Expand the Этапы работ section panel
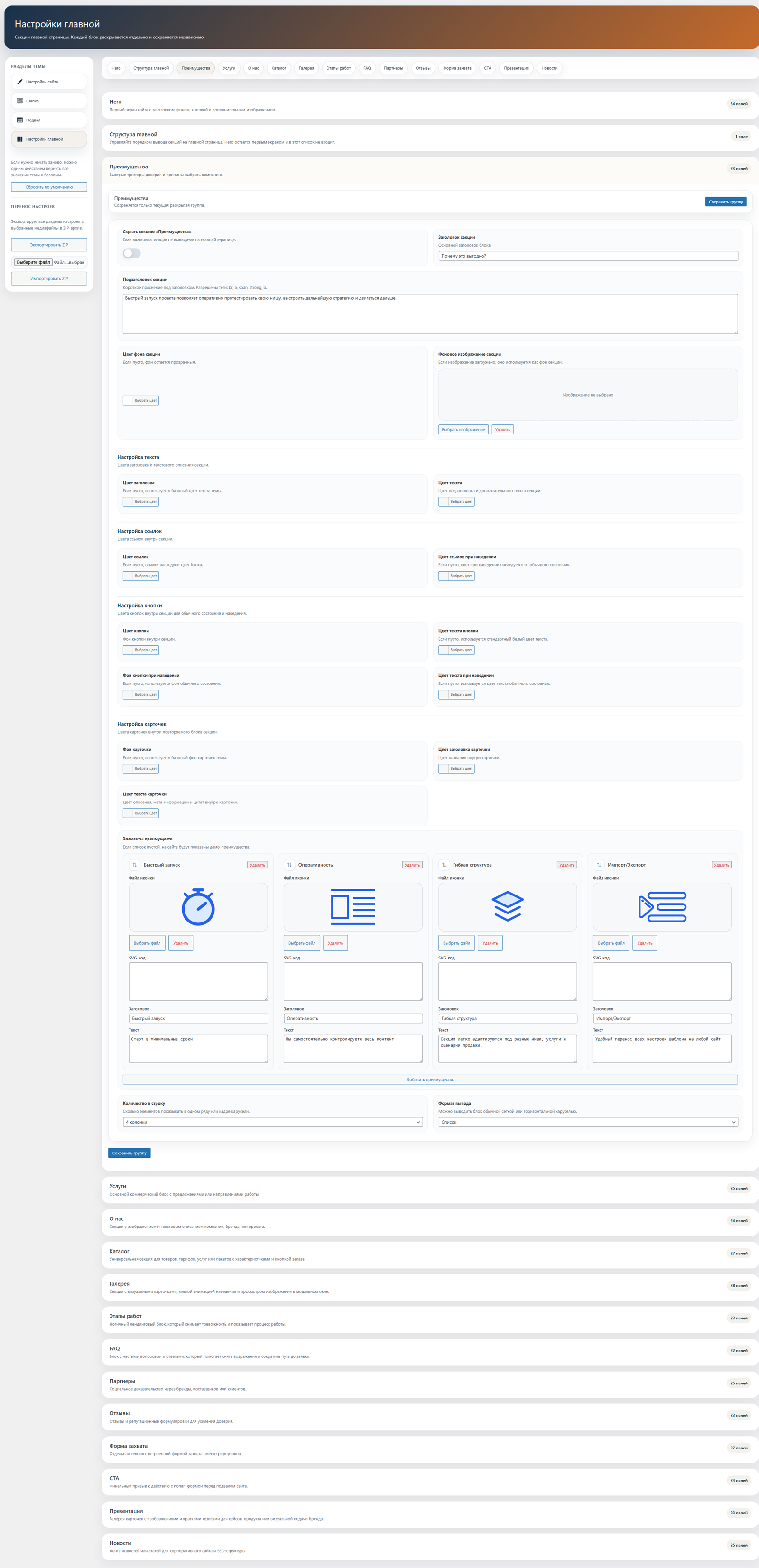This screenshot has width=759, height=1568. [430, 1319]
